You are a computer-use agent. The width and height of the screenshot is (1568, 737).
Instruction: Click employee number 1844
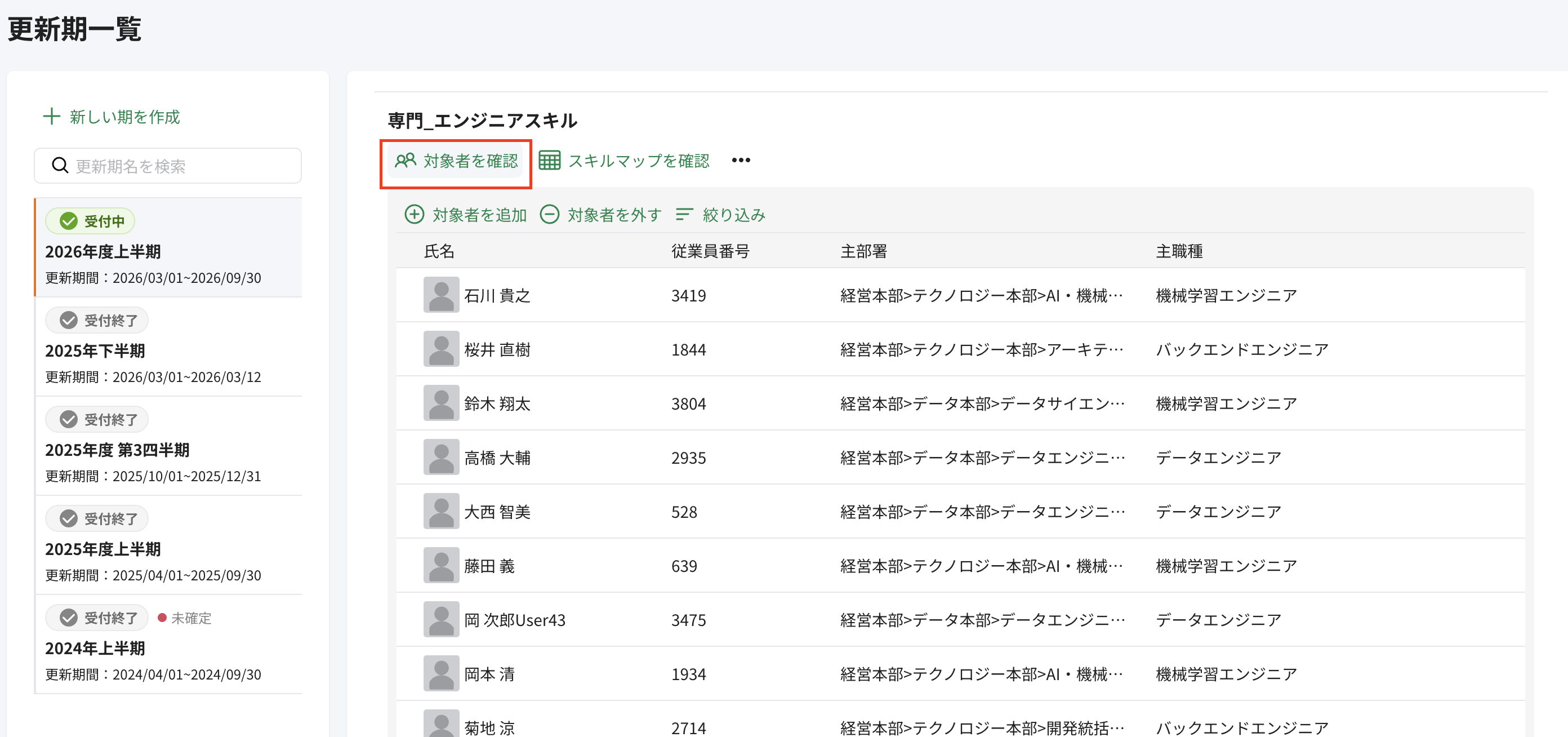688,349
